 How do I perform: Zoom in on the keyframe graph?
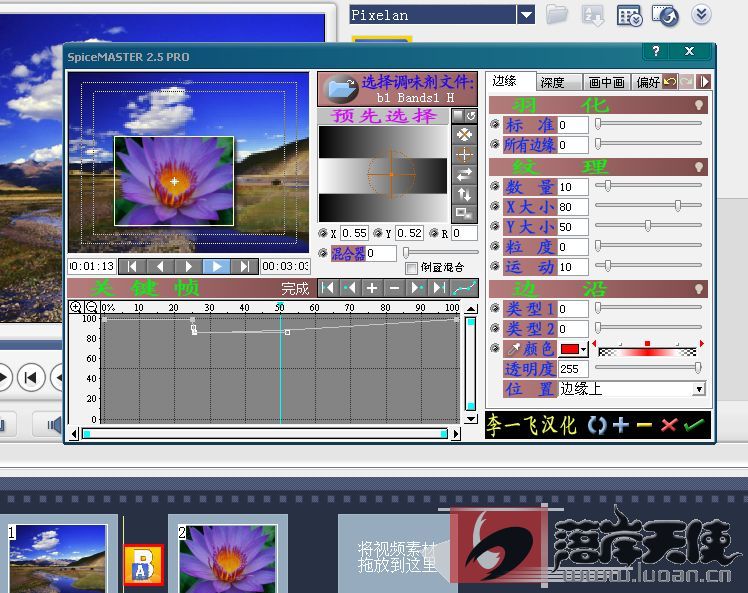[x=75, y=307]
